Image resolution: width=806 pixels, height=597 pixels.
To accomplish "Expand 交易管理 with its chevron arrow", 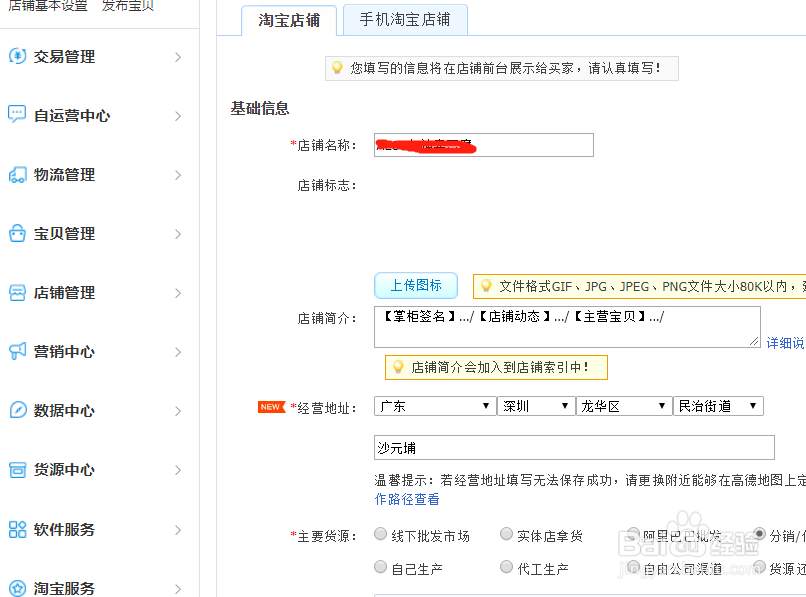I will tap(178, 57).
